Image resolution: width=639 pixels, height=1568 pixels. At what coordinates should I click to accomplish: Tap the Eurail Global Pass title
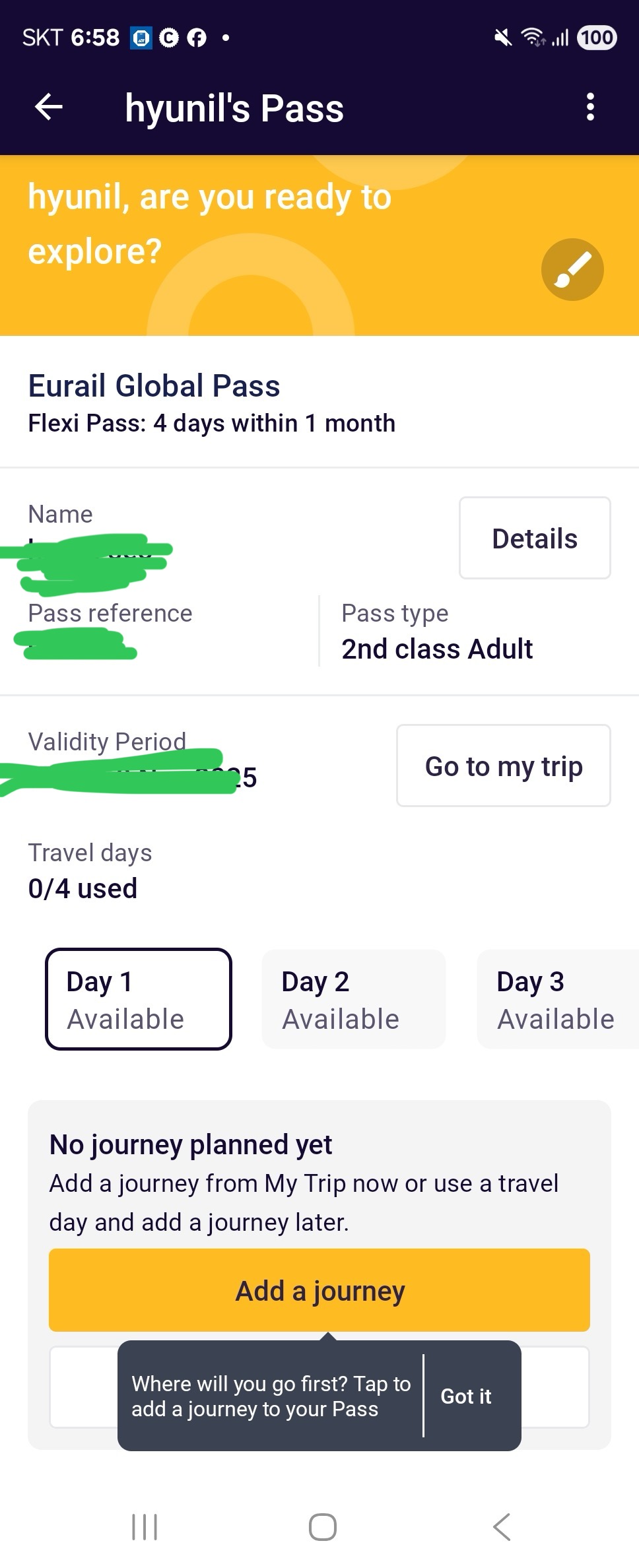tap(154, 386)
